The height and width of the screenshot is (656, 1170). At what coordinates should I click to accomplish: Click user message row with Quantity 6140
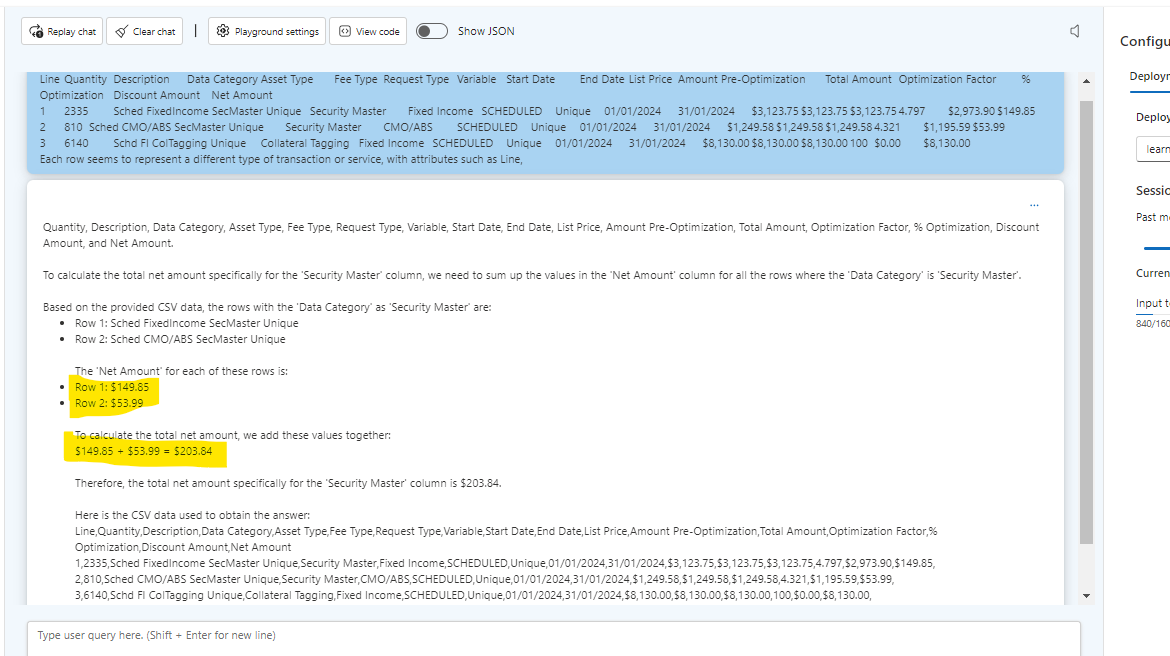pyautogui.click(x=505, y=143)
